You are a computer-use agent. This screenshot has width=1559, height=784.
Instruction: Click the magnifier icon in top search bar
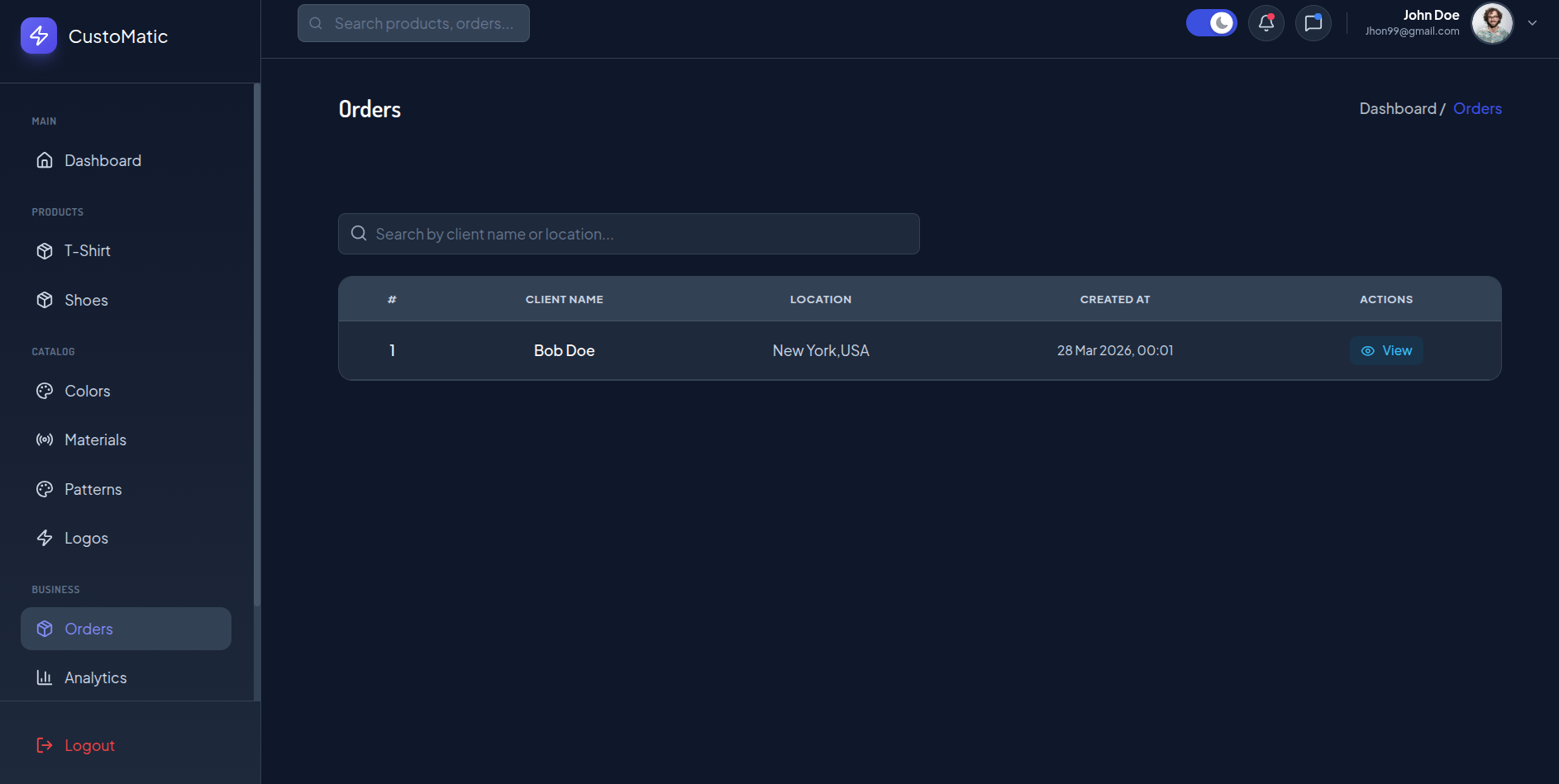(316, 23)
